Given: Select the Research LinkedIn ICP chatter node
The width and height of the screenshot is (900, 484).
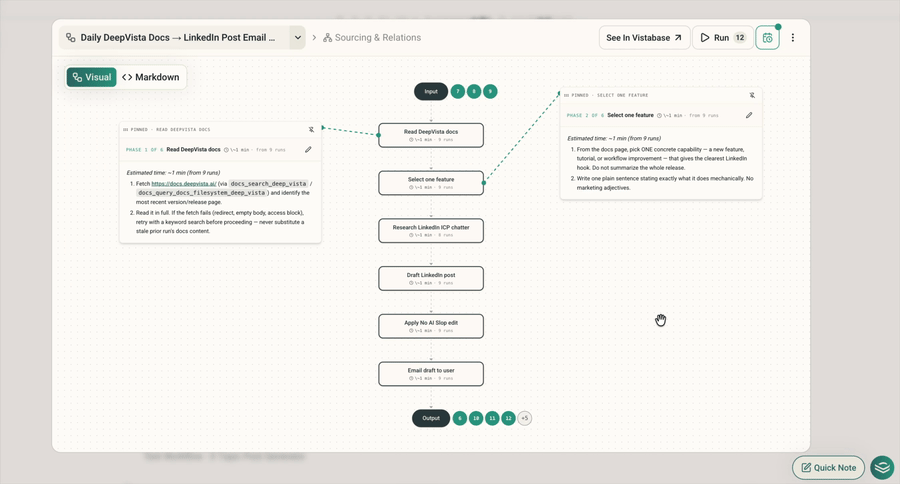Looking at the screenshot, I should click(431, 230).
